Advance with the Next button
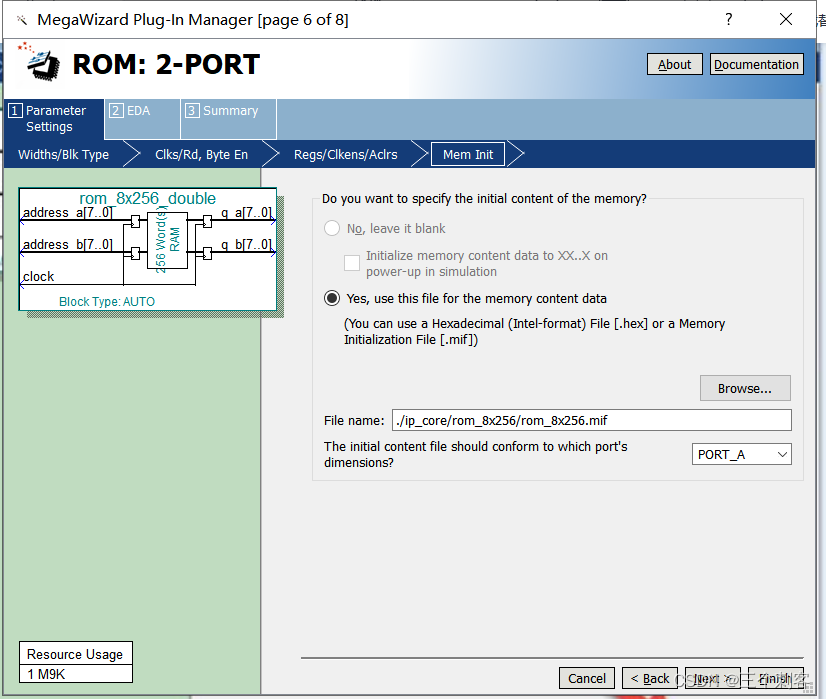Image resolution: width=826 pixels, height=699 pixels. click(713, 678)
